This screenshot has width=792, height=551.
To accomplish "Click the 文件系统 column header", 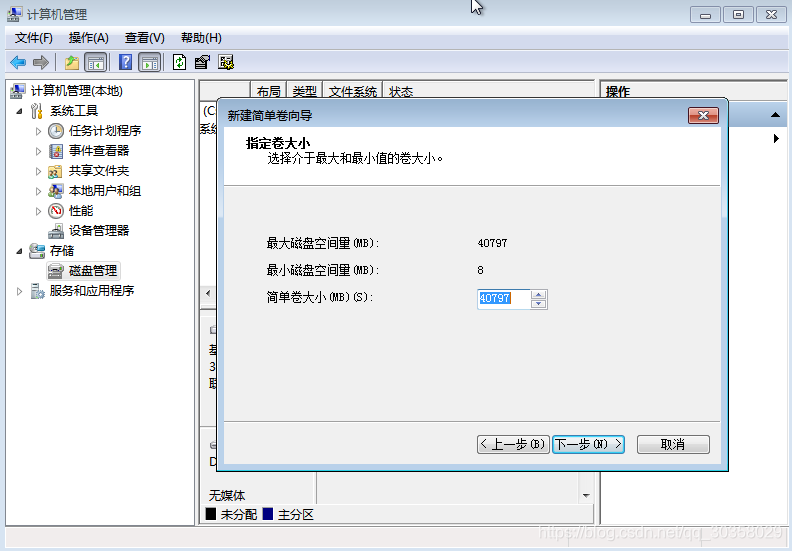I will [x=353, y=91].
